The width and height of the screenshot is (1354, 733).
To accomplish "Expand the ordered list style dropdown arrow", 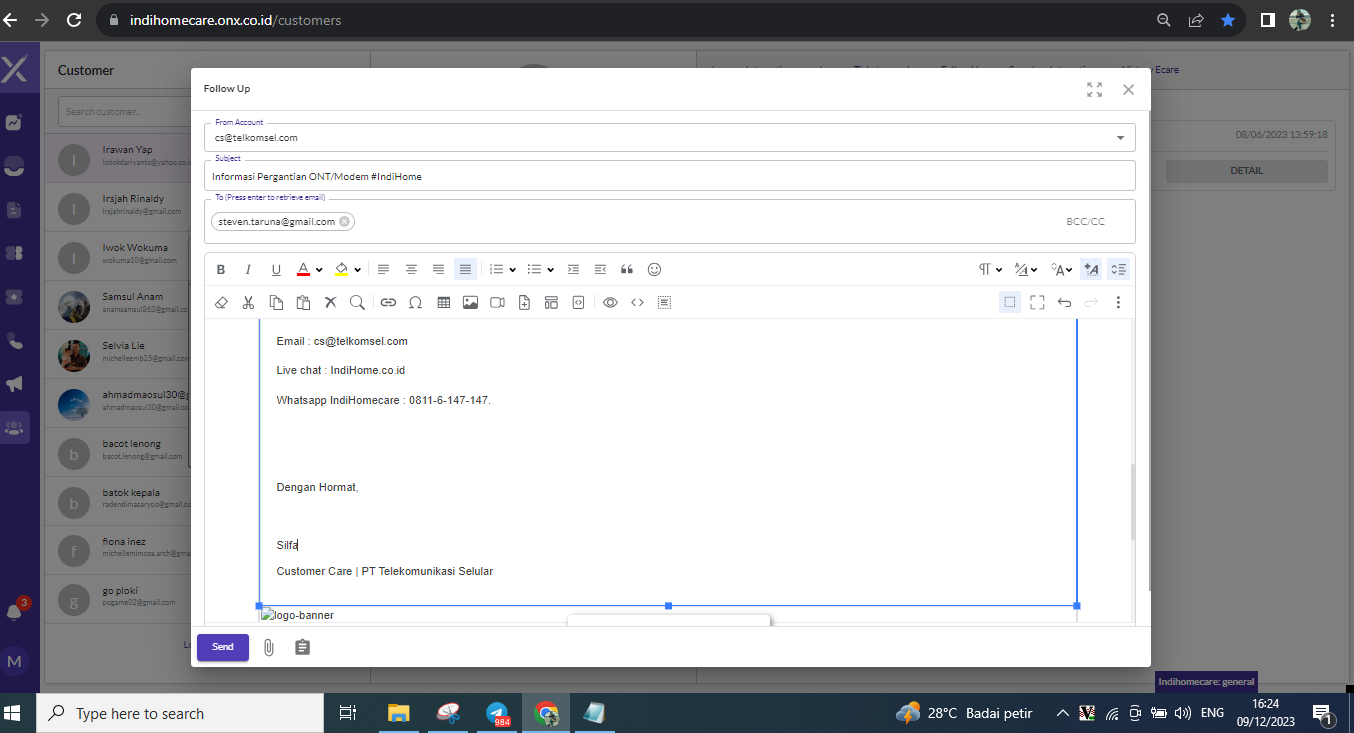I will tap(512, 270).
